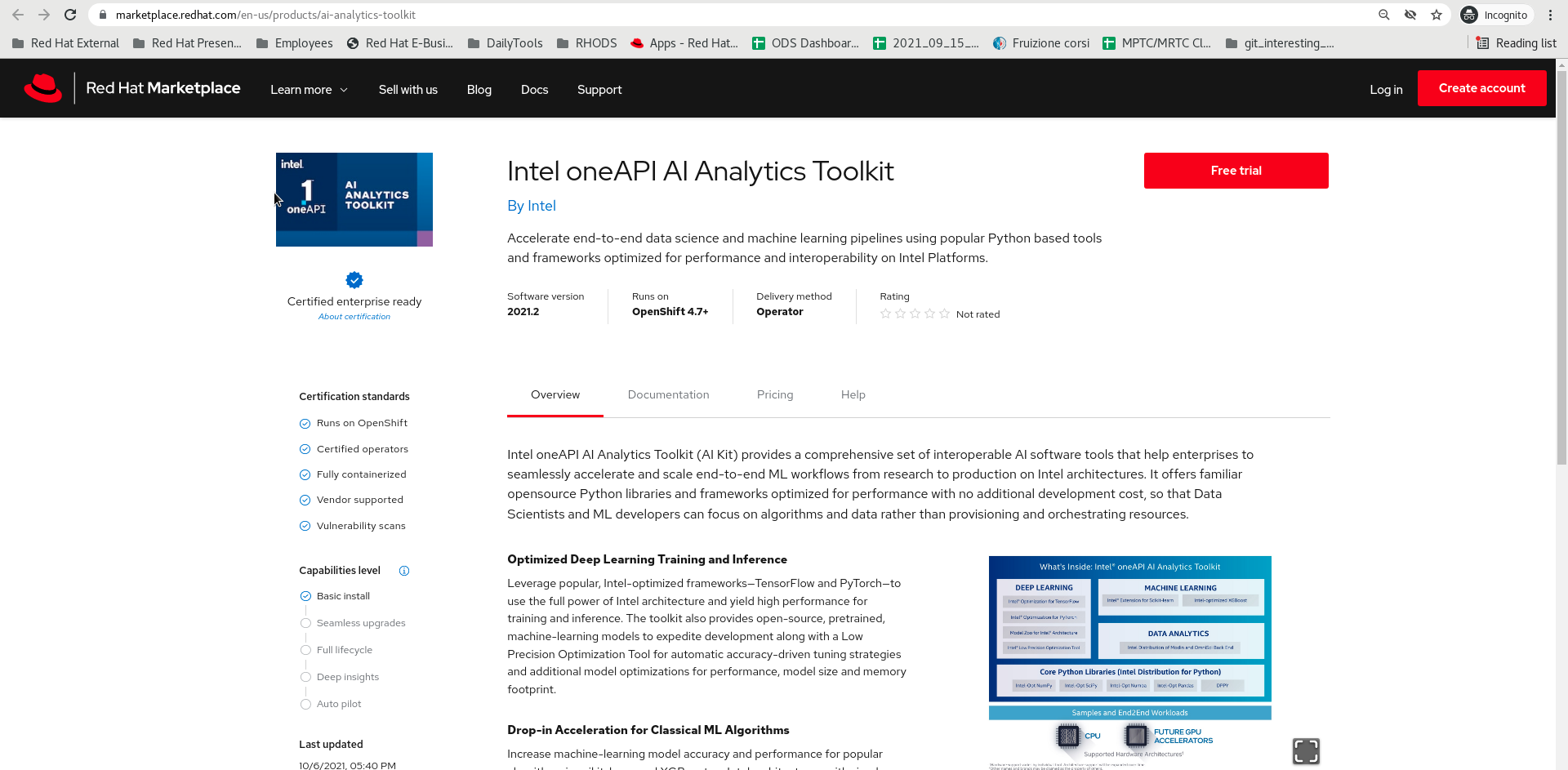Click the Vulnerability scans certification item

353,526
